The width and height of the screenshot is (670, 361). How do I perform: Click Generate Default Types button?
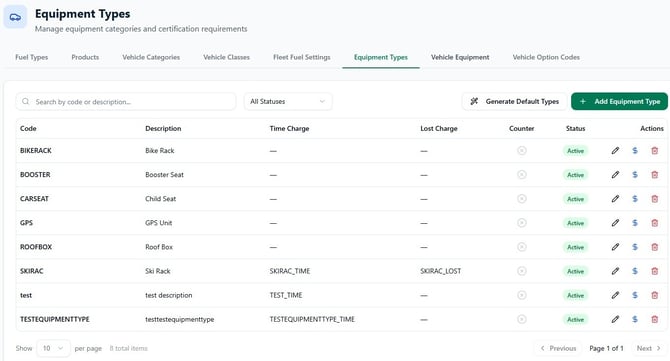pyautogui.click(x=514, y=102)
